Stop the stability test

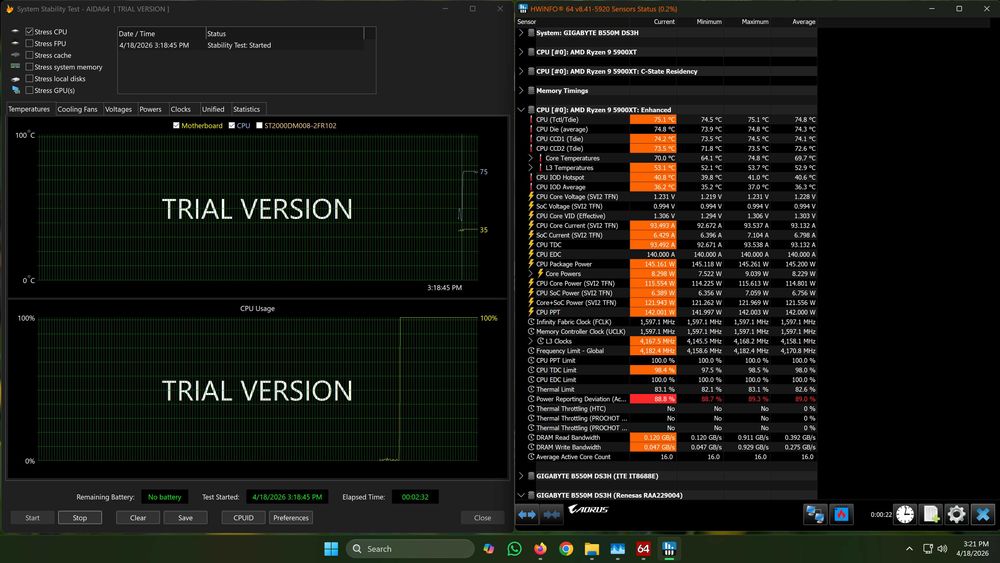[80, 518]
